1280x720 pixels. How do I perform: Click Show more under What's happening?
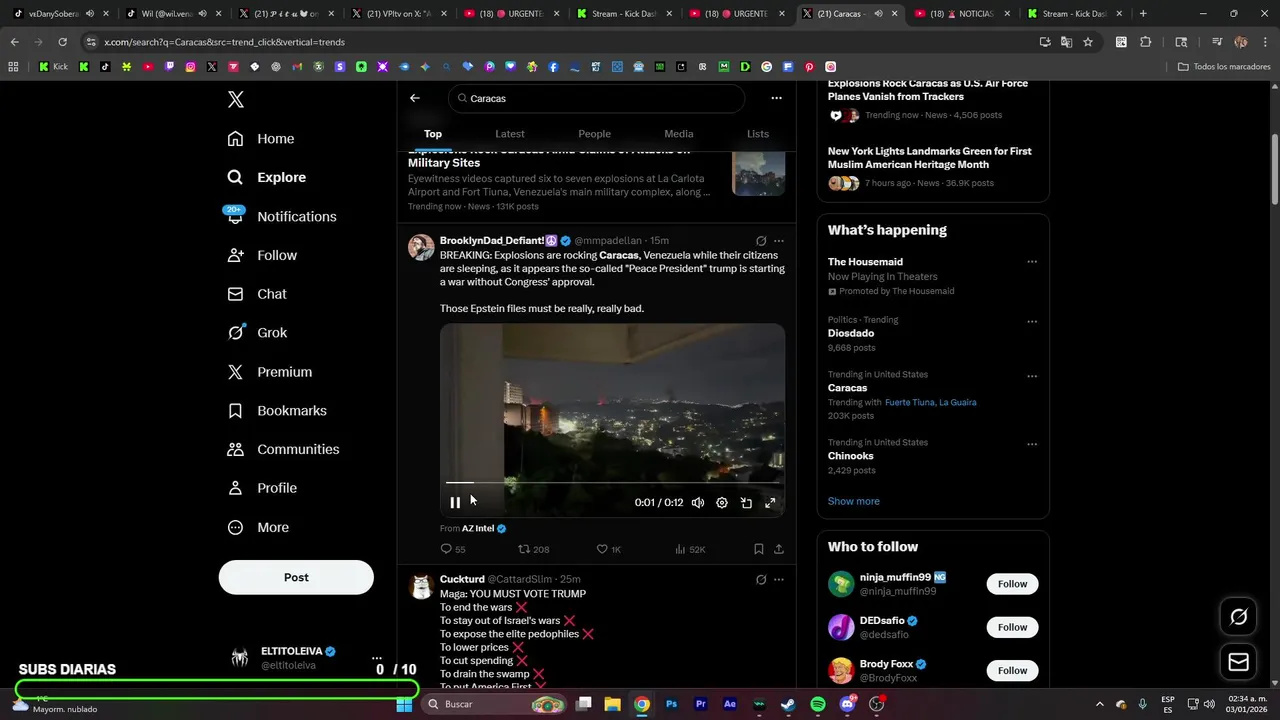(x=854, y=501)
